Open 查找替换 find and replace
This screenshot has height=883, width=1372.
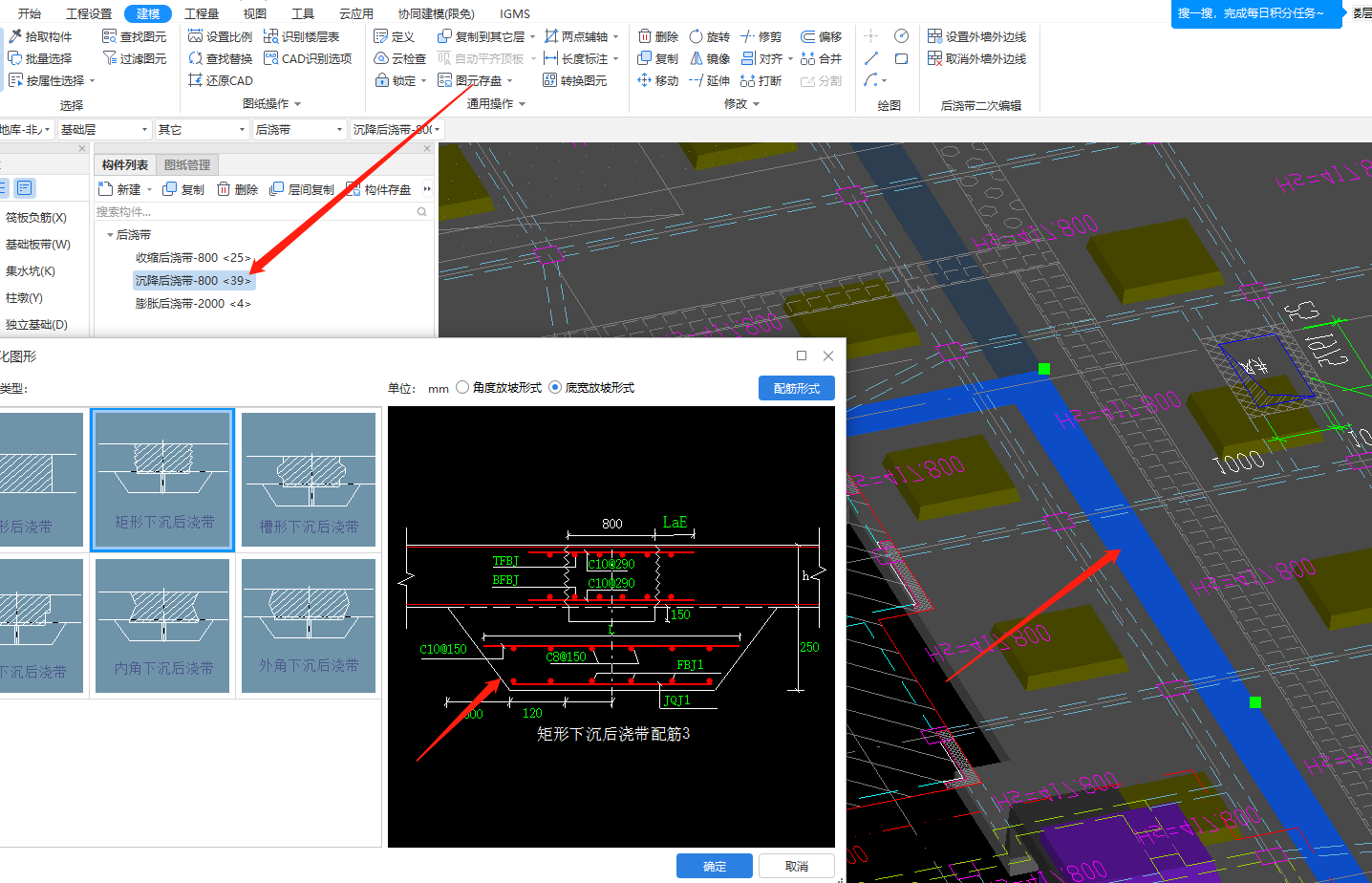(220, 58)
